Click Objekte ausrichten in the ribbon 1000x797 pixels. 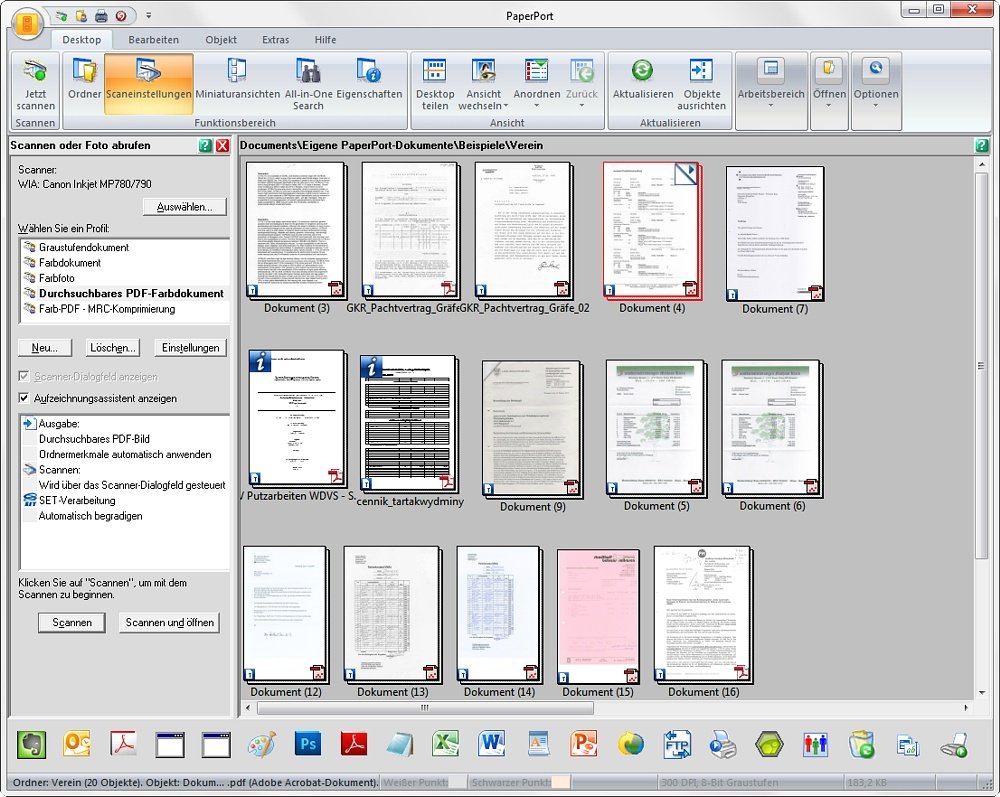tap(702, 84)
